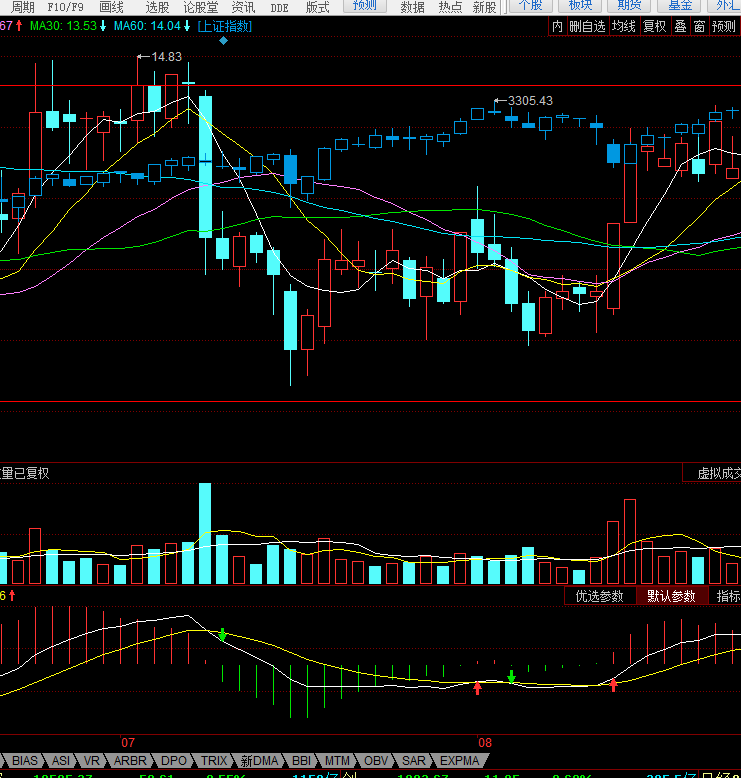Switch to the ASI indicator tab

(61, 760)
